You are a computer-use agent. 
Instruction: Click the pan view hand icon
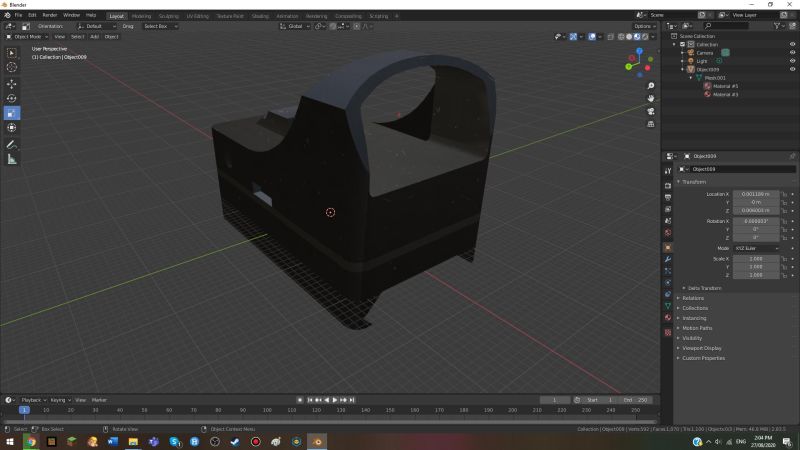(x=651, y=98)
